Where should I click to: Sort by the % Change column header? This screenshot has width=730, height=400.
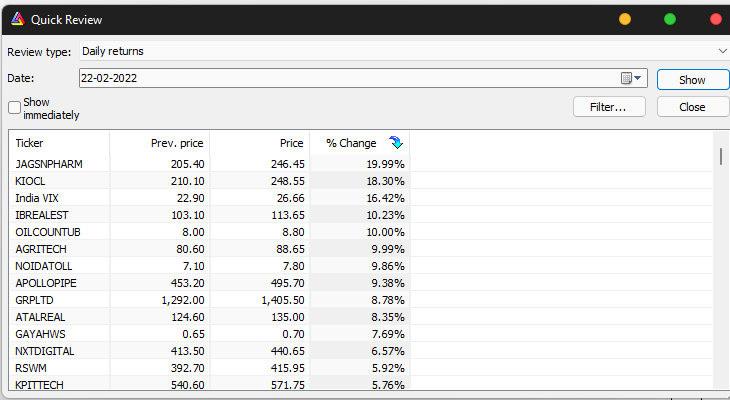pyautogui.click(x=360, y=143)
